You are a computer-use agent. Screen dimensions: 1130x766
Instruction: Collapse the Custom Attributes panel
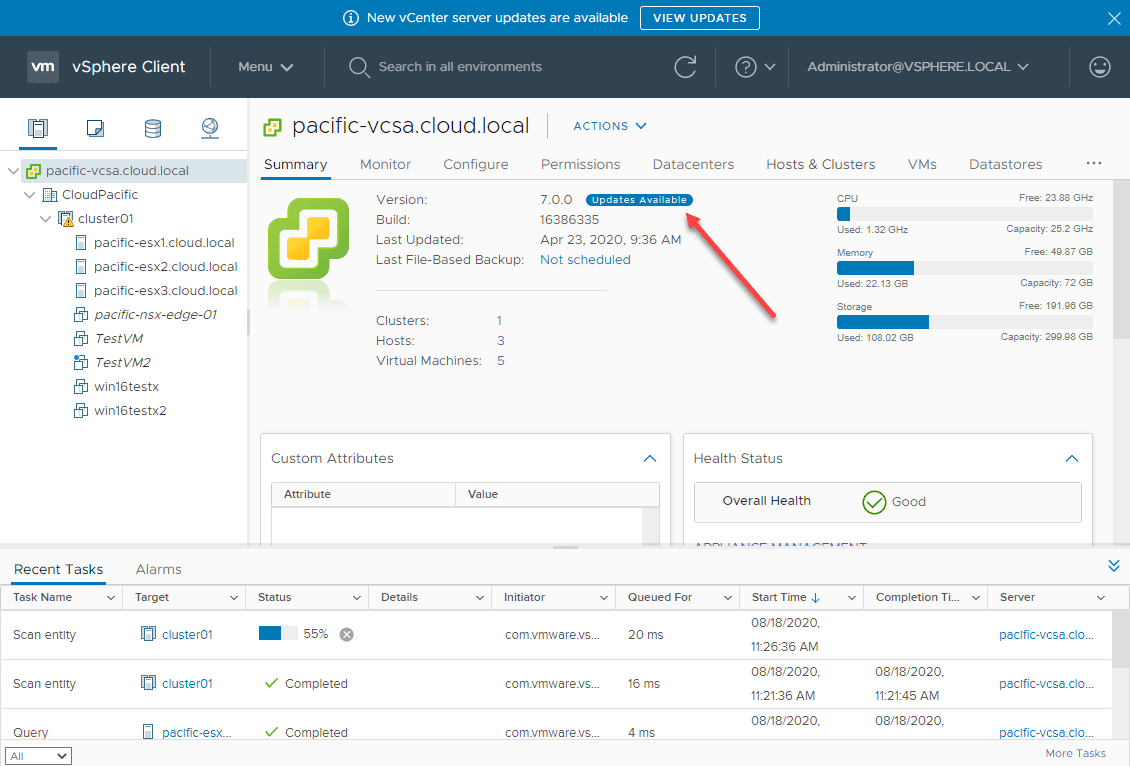[x=650, y=458]
